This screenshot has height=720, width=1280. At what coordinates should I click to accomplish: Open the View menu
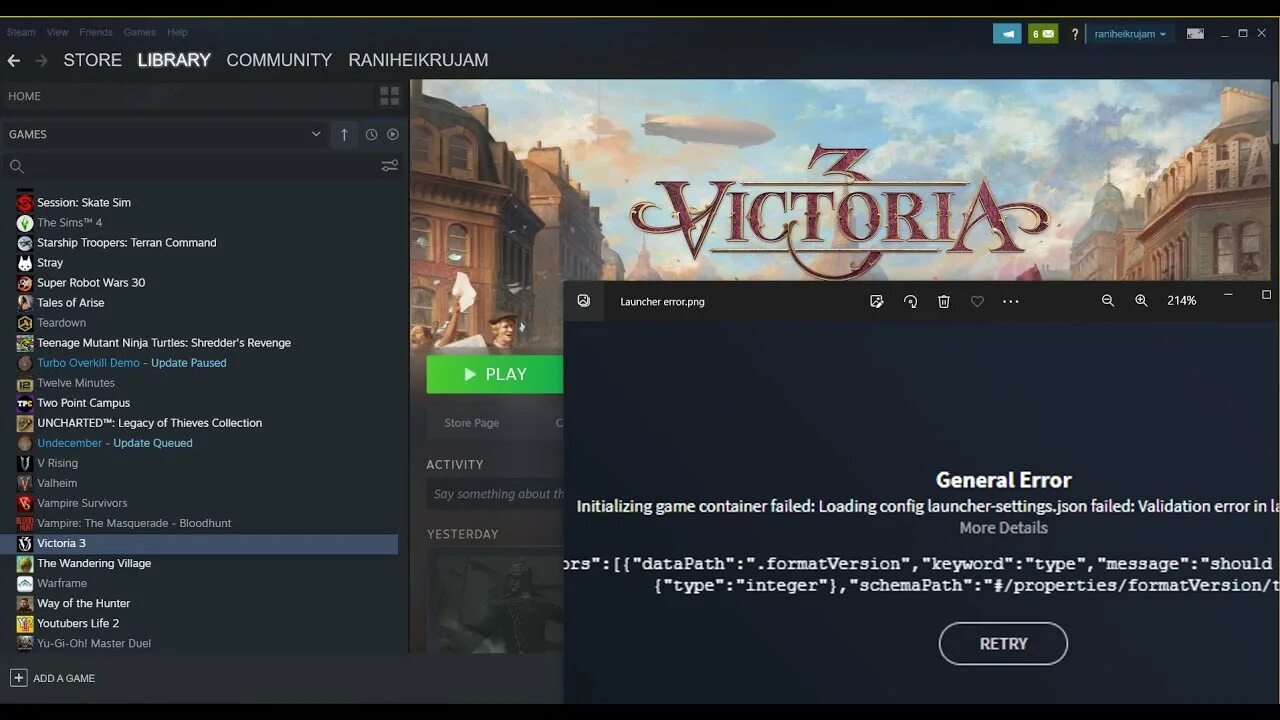click(58, 32)
